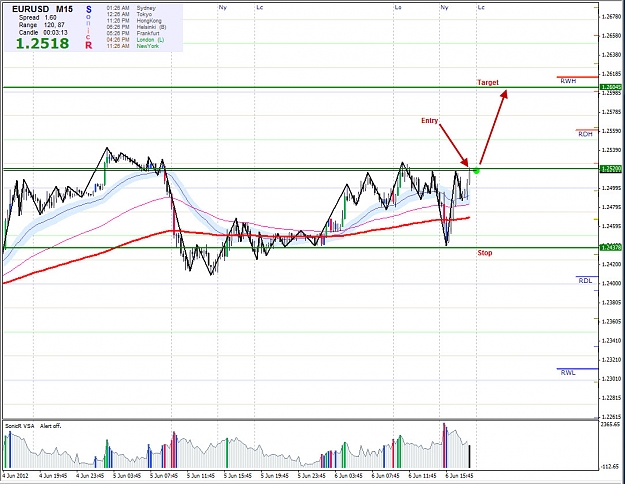Image resolution: width=625 pixels, height=484 pixels.
Task: Click the red Stop label
Action: point(485,253)
